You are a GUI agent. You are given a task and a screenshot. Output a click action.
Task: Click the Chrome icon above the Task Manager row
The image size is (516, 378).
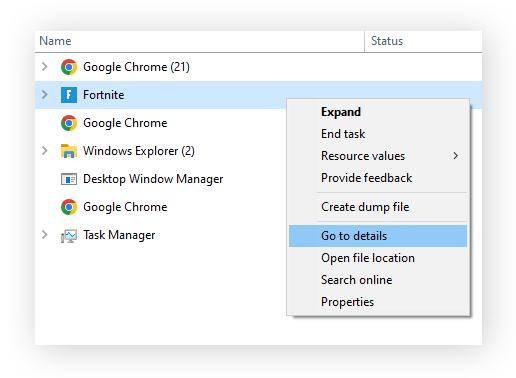(69, 207)
